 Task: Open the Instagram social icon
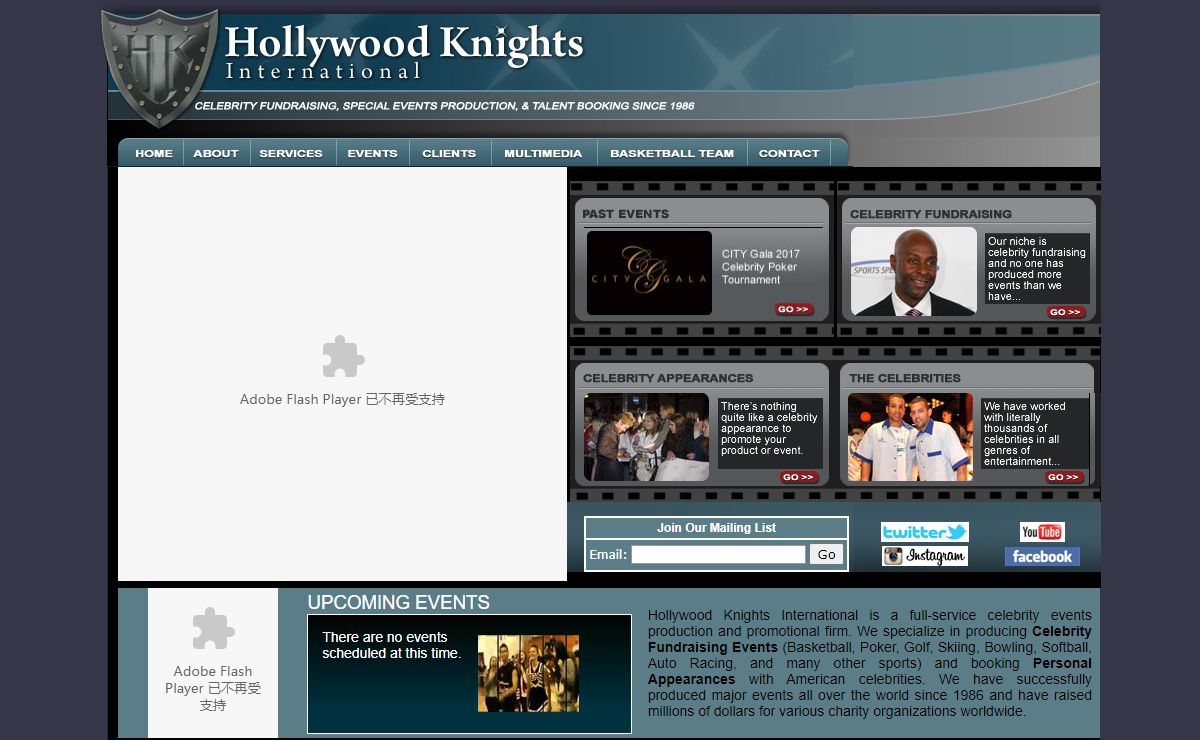[x=925, y=556]
